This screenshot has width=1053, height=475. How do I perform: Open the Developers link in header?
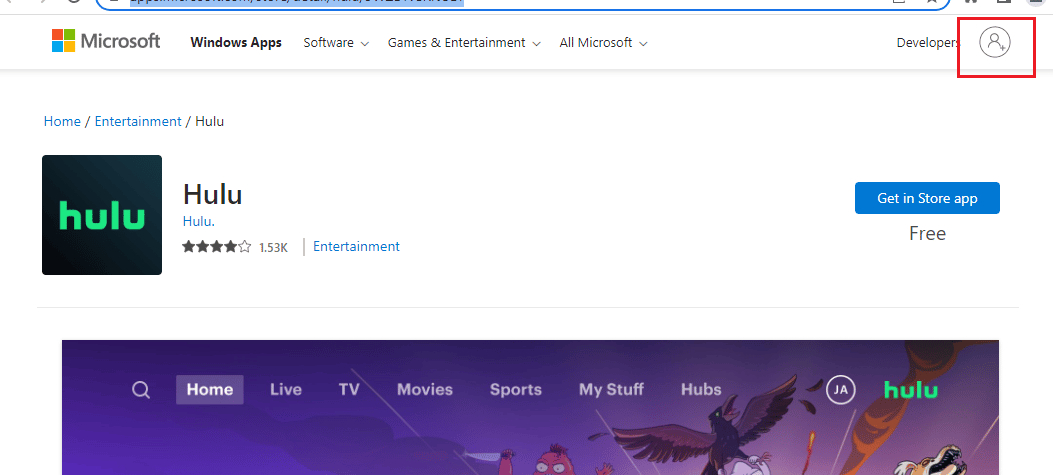[927, 43]
